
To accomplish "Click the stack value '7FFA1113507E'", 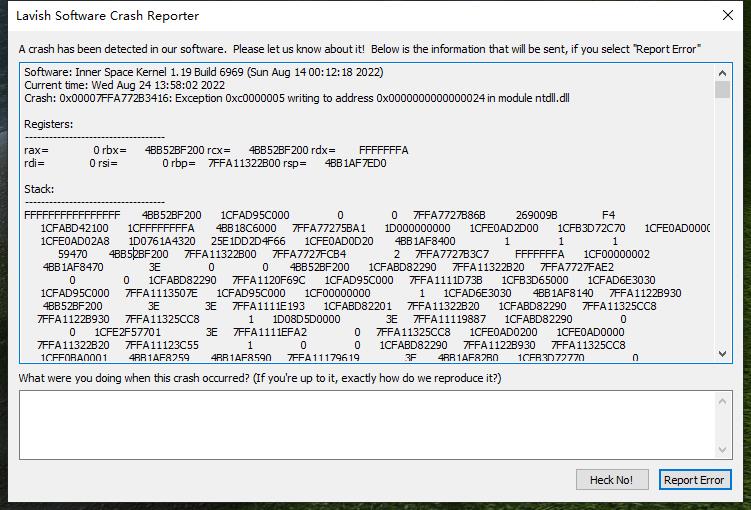I will 161,293.
